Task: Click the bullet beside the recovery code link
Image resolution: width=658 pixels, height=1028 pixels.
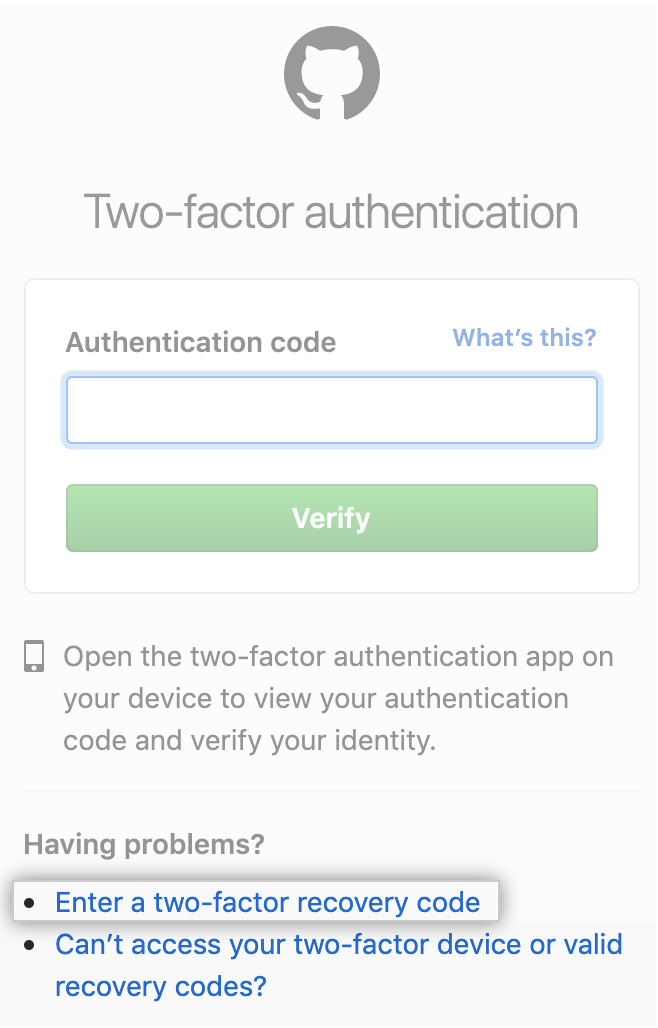Action: [27, 902]
